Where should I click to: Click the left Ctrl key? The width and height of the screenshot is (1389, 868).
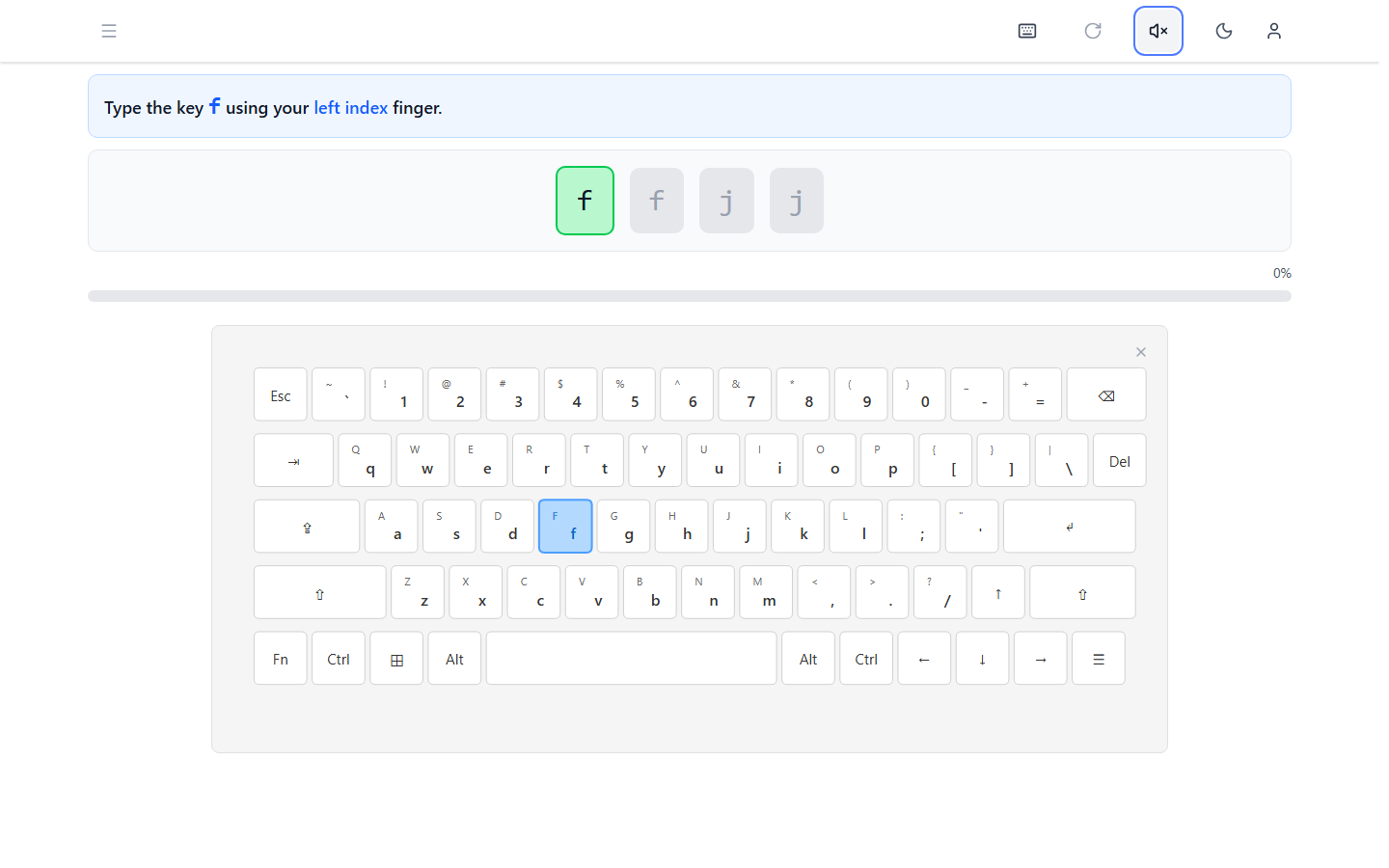click(339, 659)
